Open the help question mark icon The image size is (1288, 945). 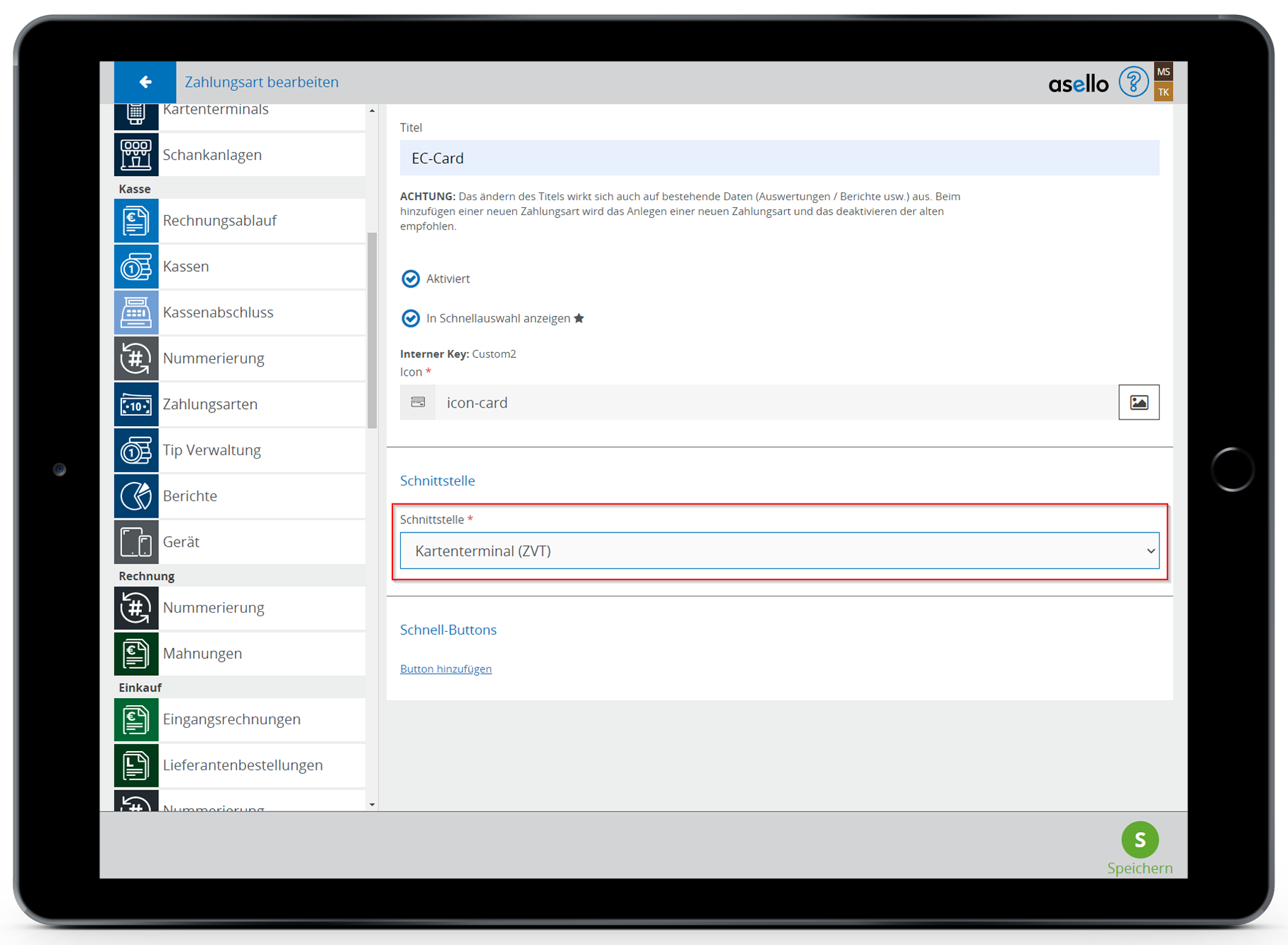point(1133,82)
